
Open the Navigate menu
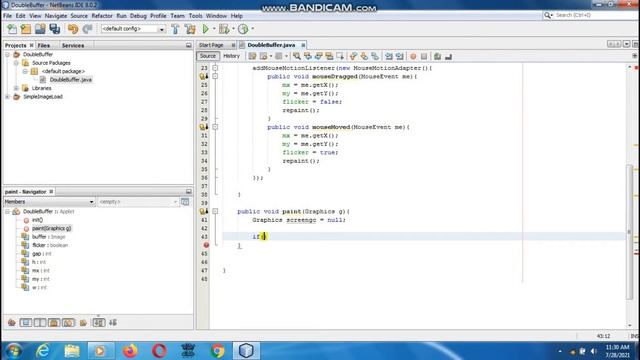click(x=56, y=16)
